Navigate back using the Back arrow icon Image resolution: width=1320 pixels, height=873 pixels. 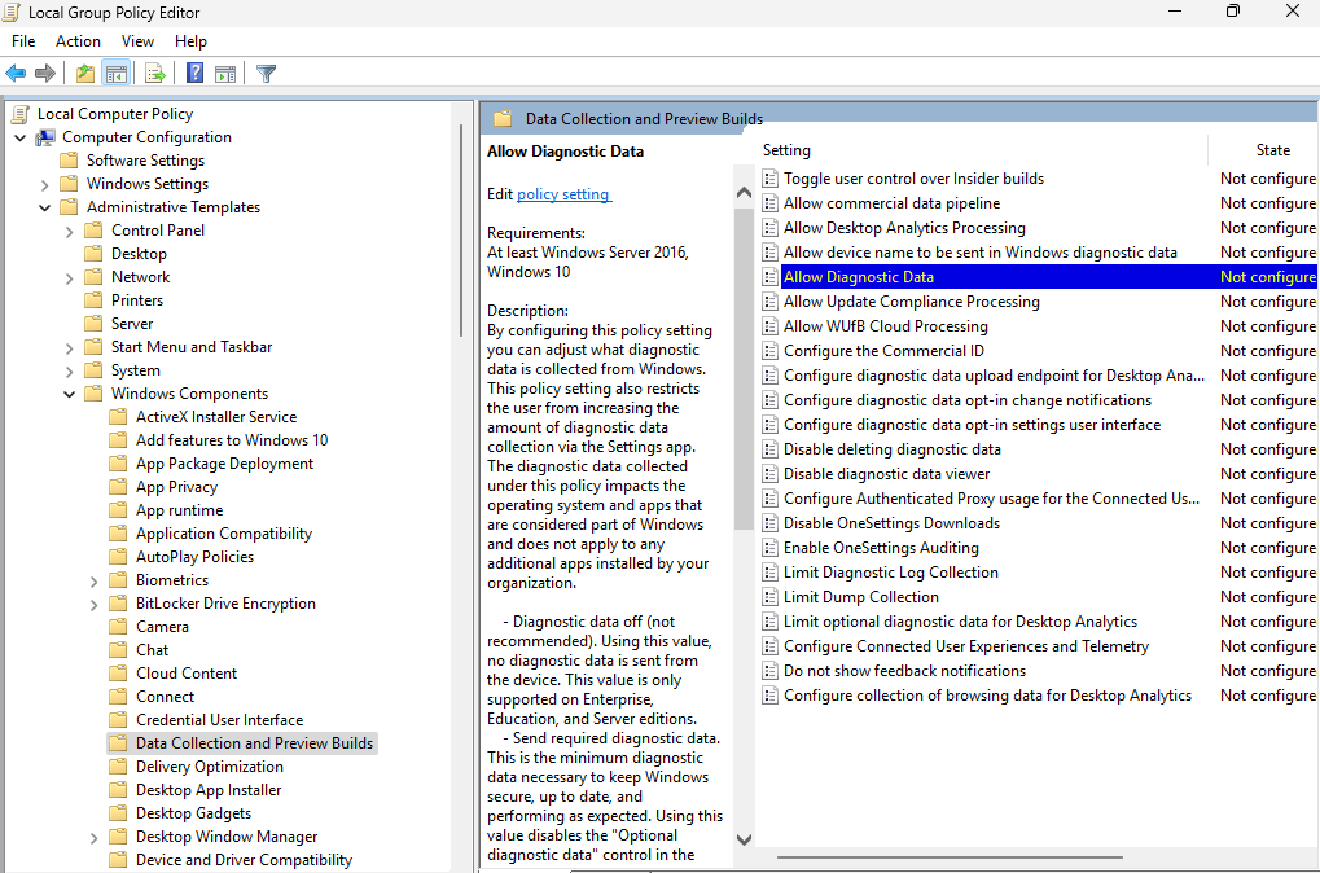(16, 72)
